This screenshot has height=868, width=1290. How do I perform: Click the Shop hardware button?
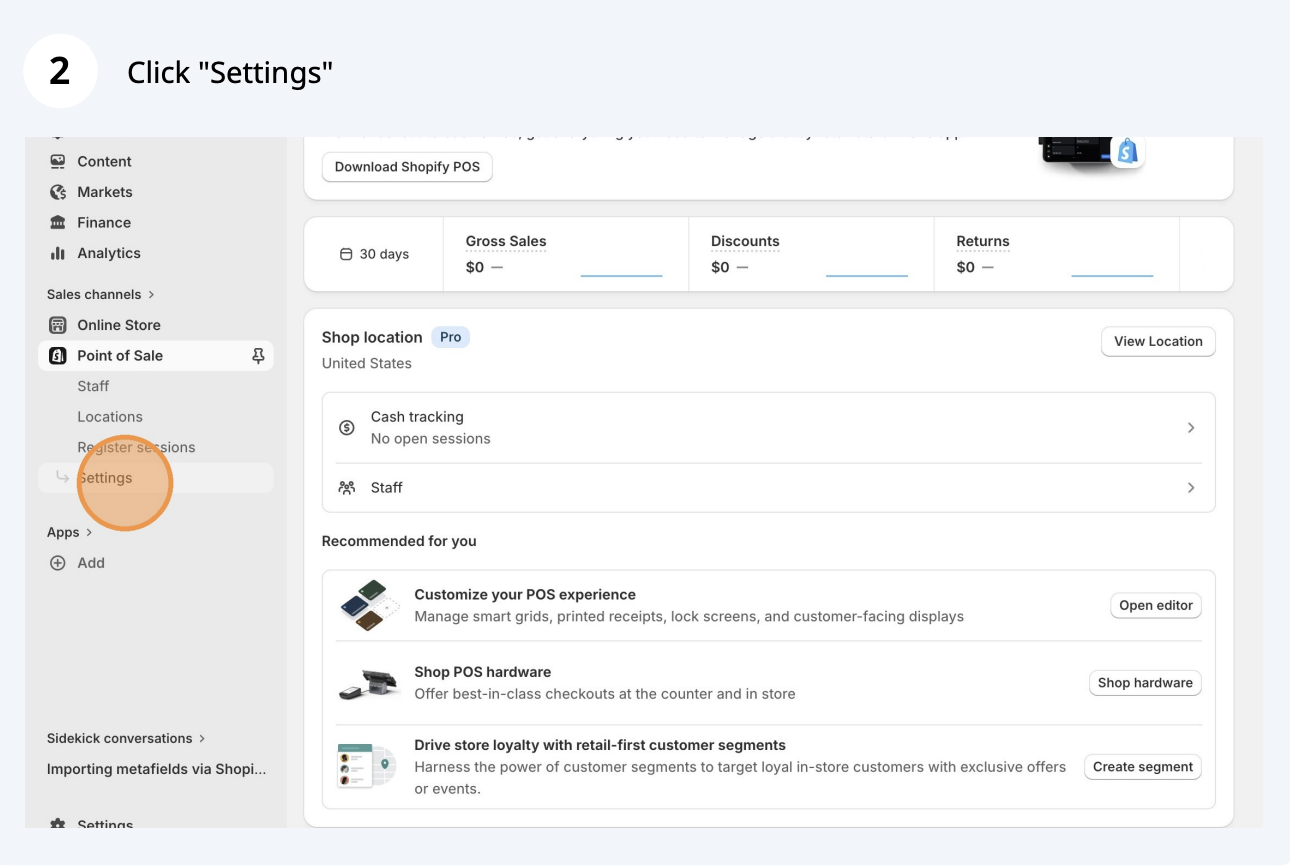tap(1145, 683)
